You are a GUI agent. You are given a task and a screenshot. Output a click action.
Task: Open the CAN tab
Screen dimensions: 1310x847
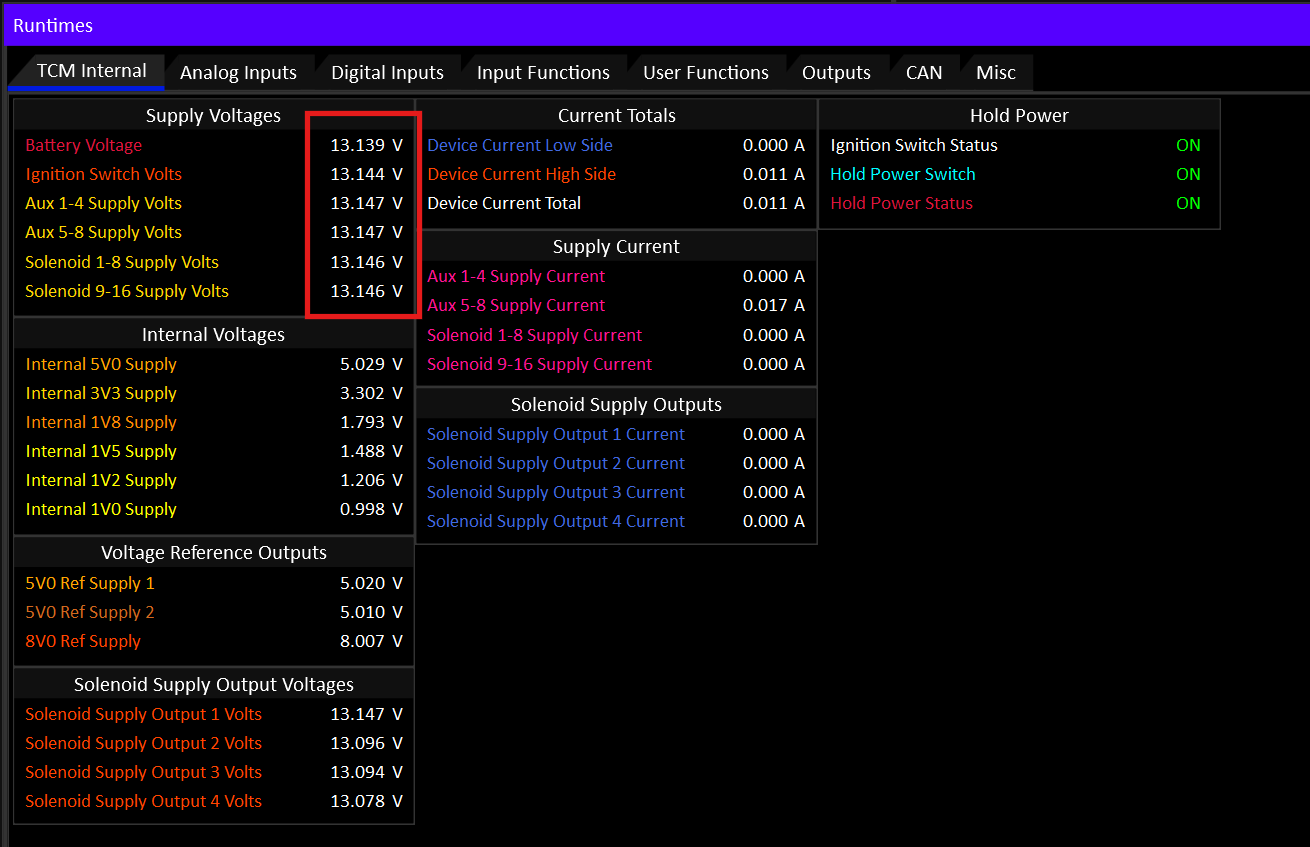(924, 73)
